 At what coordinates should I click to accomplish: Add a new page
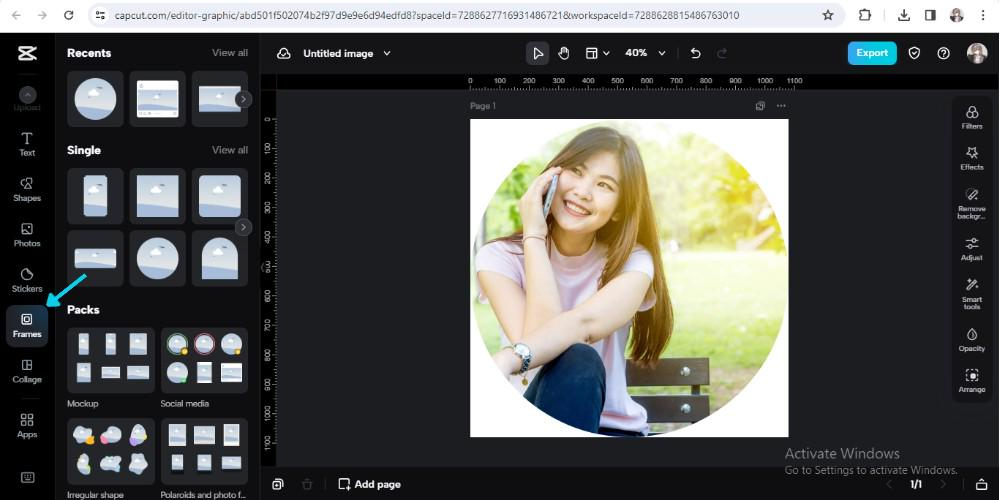click(x=369, y=484)
